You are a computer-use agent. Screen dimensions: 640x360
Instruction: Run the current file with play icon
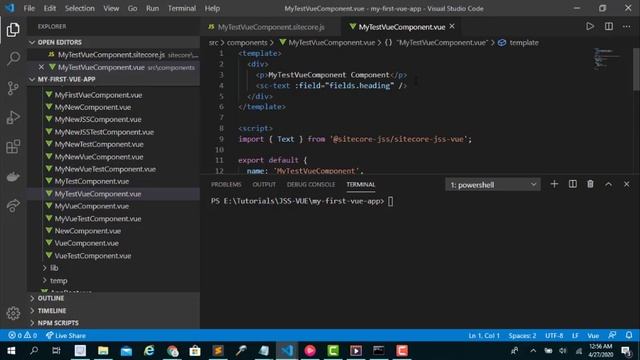[590, 27]
